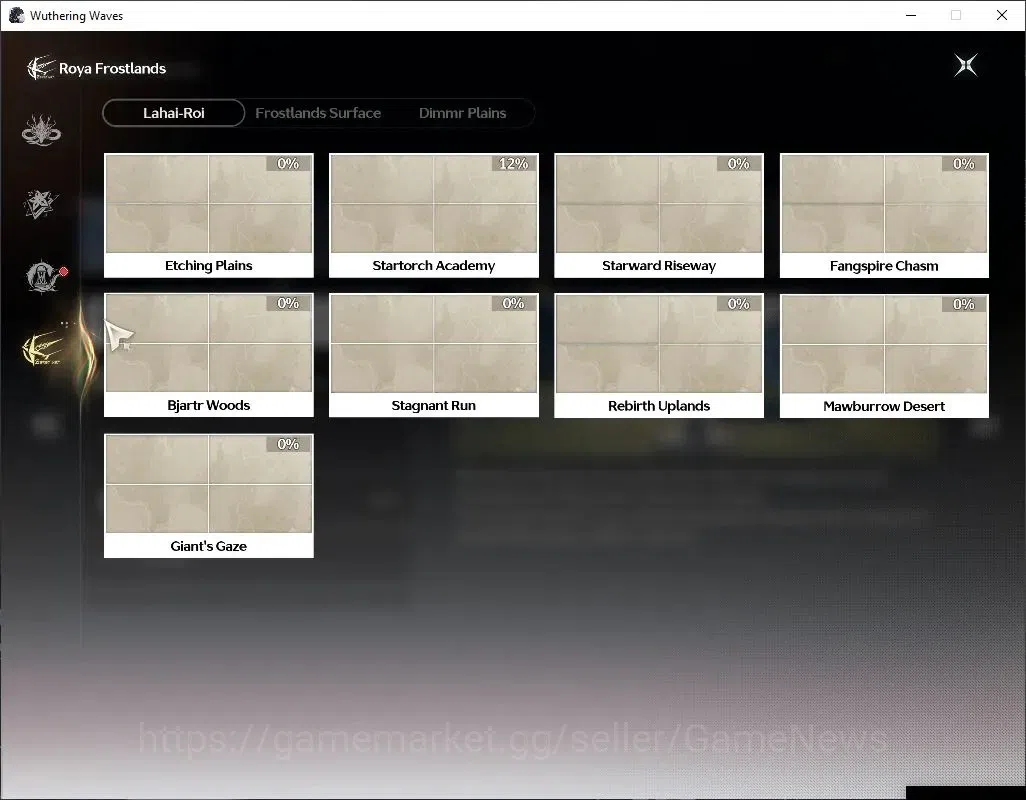Click the 0% badge on Fangspire Chasm
Viewport: 1026px width, 800px height.
964,164
